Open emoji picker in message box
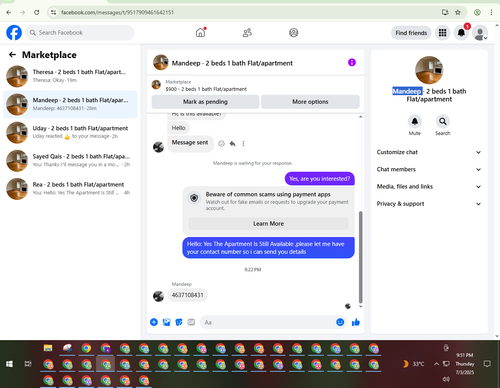Screen dimensions: 500x388 (x=340, y=322)
